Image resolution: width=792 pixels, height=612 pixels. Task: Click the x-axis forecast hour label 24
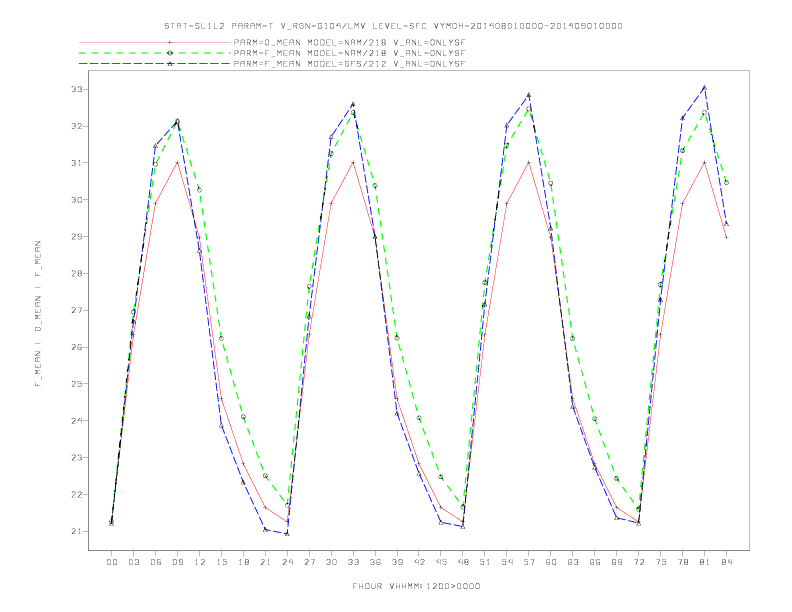tap(287, 562)
